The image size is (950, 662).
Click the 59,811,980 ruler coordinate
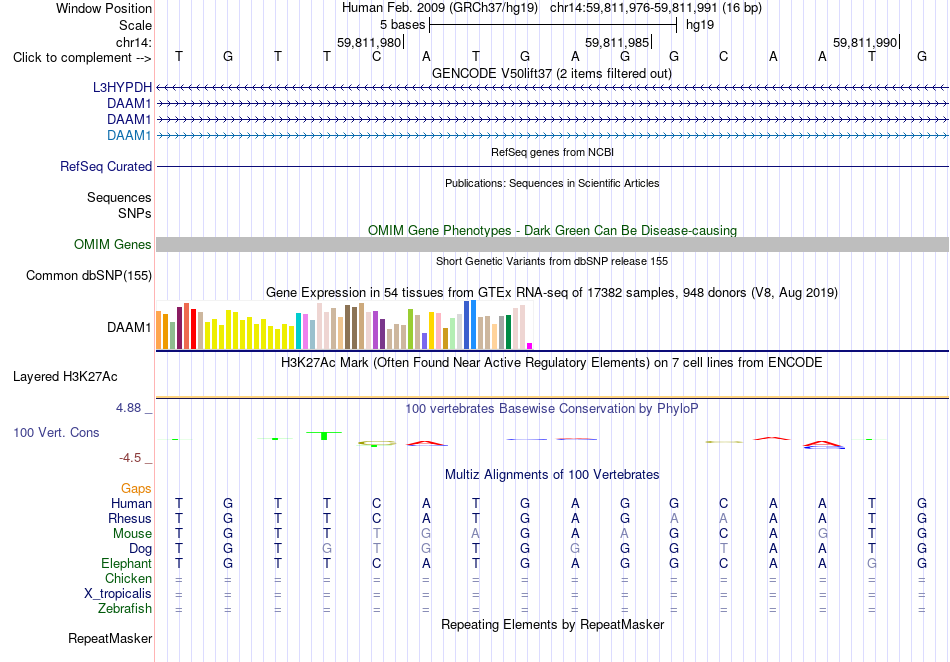click(x=369, y=42)
